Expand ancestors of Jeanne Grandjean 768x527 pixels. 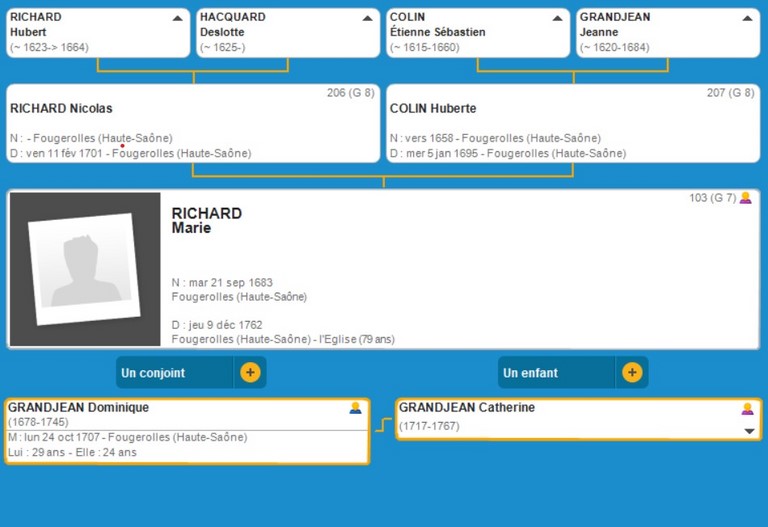tap(747, 18)
